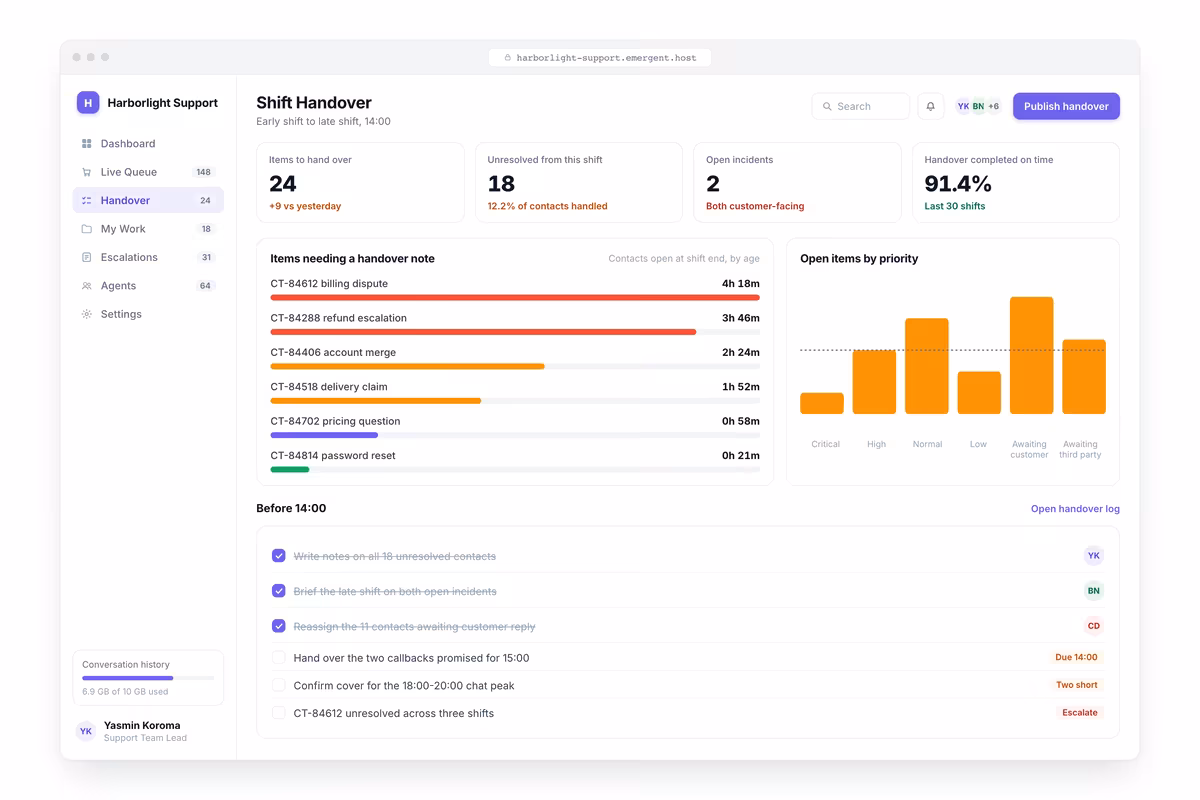
Task: Click the CT-84406 account merge progress bar
Action: pos(515,367)
